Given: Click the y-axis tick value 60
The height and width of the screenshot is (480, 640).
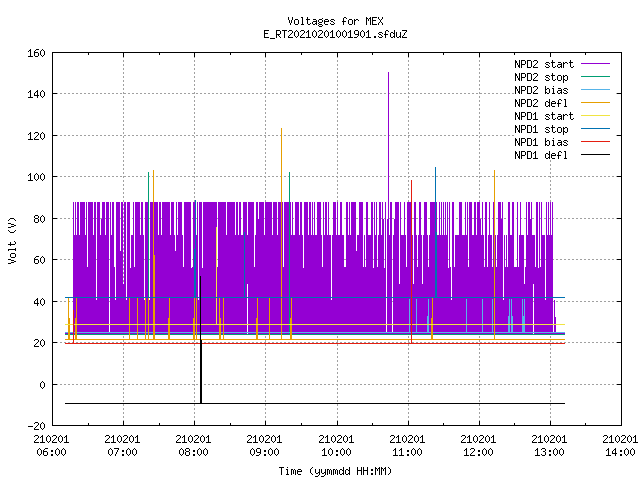Looking at the screenshot, I should click(x=39, y=260).
